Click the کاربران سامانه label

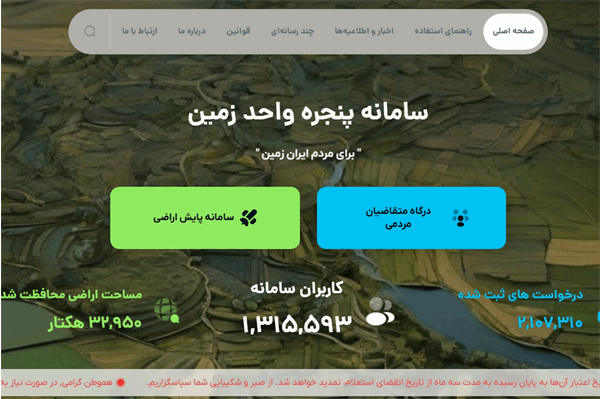tap(297, 289)
